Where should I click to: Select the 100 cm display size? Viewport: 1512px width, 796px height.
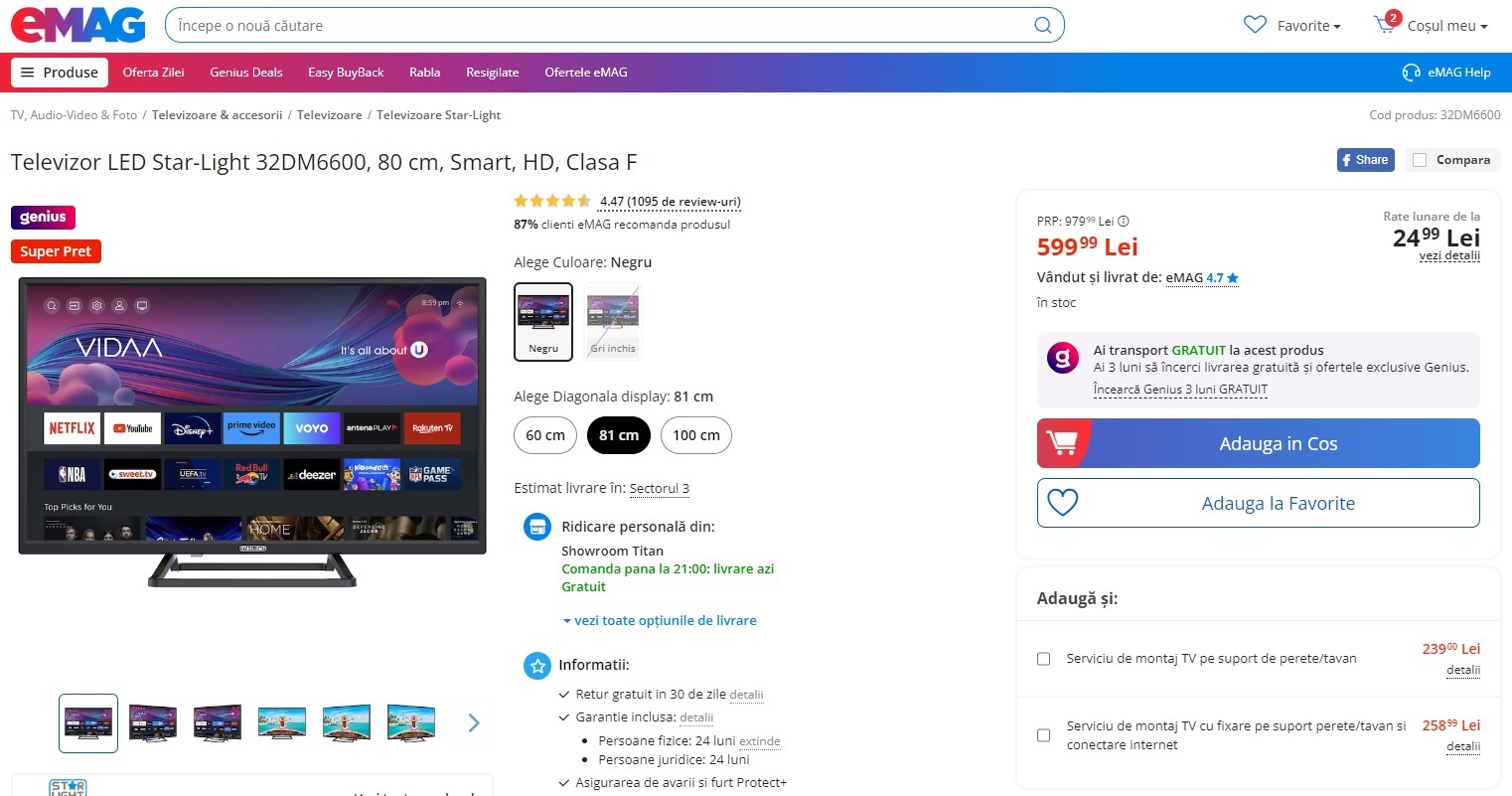pyautogui.click(x=696, y=435)
